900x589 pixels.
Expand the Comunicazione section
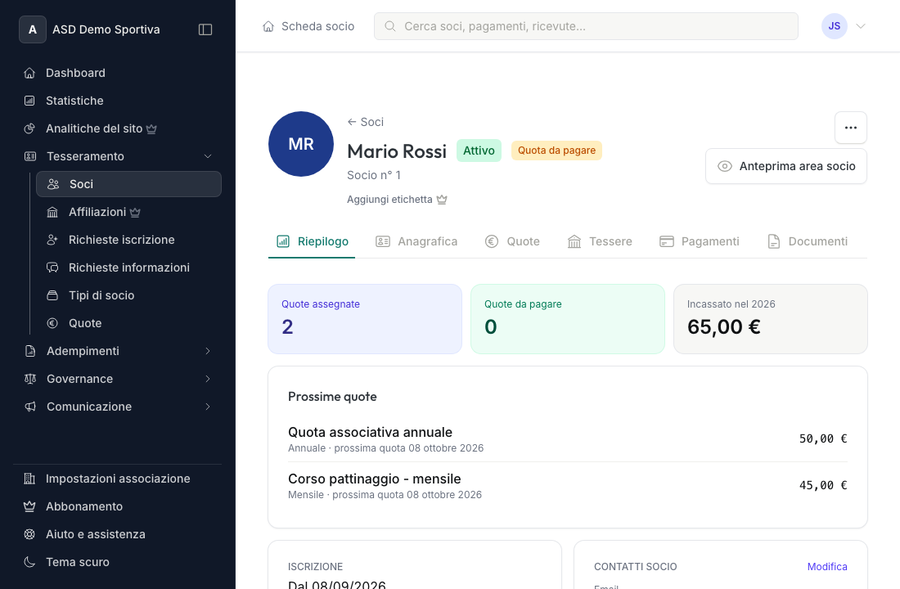click(117, 406)
